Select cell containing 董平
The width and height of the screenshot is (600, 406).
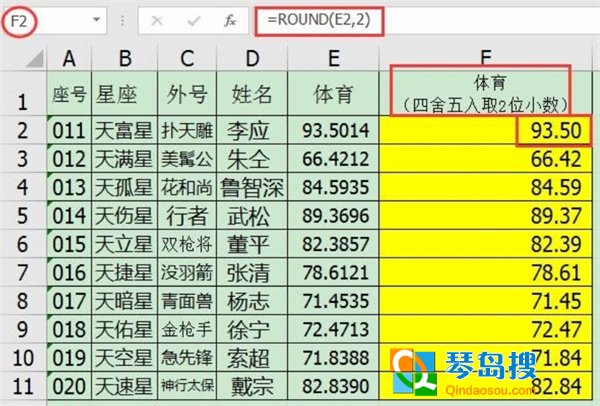pyautogui.click(x=252, y=244)
